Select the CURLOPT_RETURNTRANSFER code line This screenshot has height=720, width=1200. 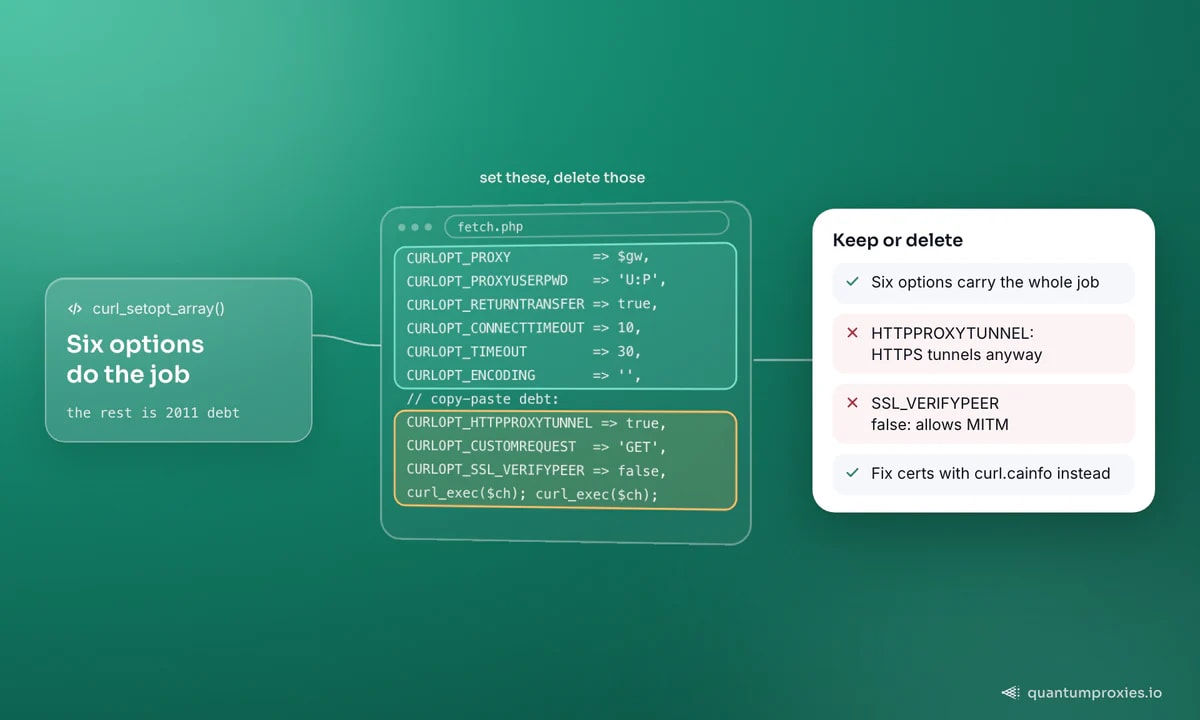tap(532, 304)
